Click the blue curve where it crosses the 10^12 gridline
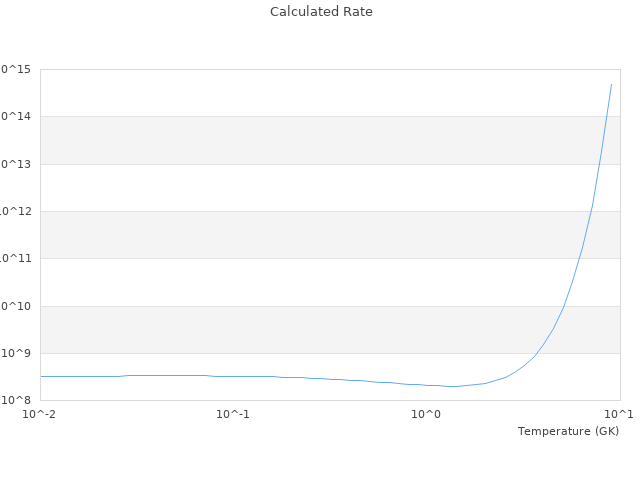640x480 pixels. [x=591, y=211]
